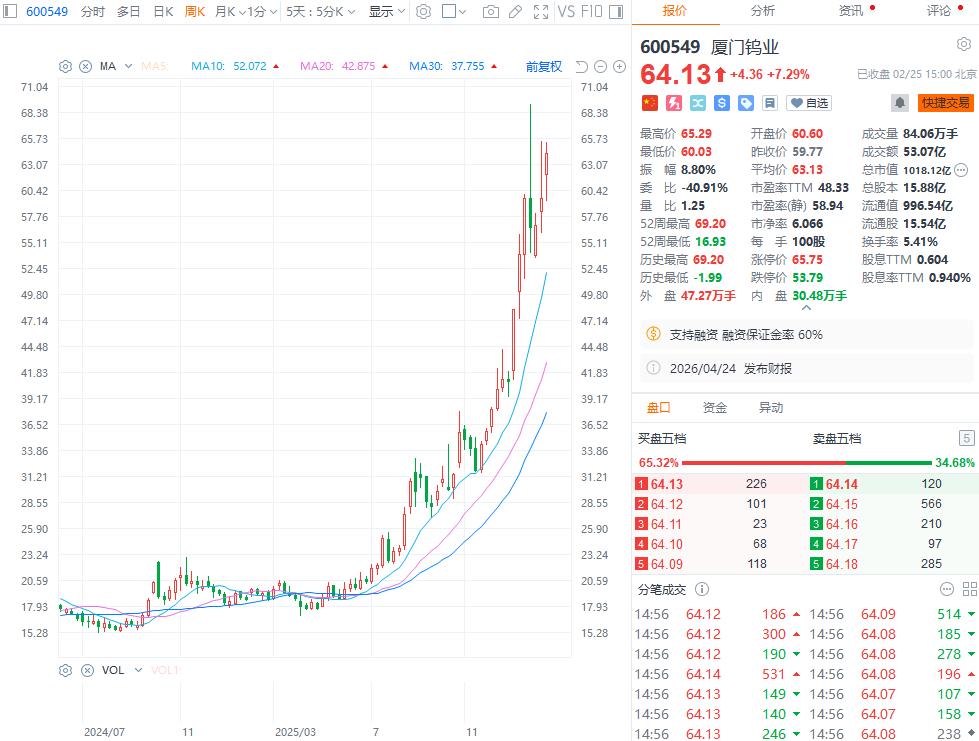
Task: Click the 快捷交易 quick trade button
Action: click(945, 103)
